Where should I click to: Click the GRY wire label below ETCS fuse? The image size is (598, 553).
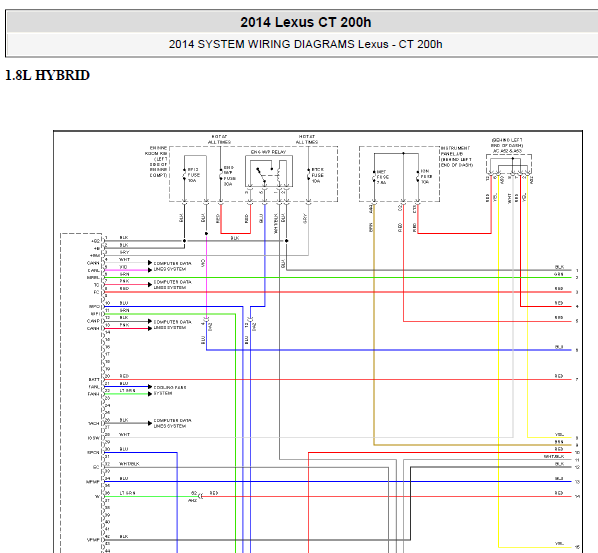[305, 218]
